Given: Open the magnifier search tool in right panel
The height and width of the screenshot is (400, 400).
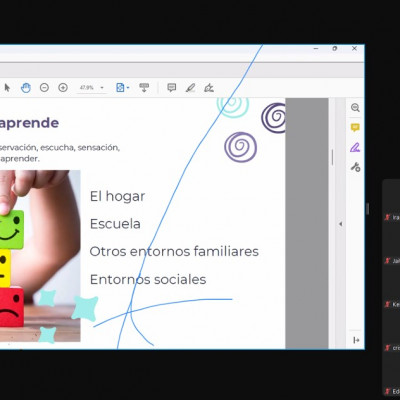Looking at the screenshot, I should coord(355,107).
